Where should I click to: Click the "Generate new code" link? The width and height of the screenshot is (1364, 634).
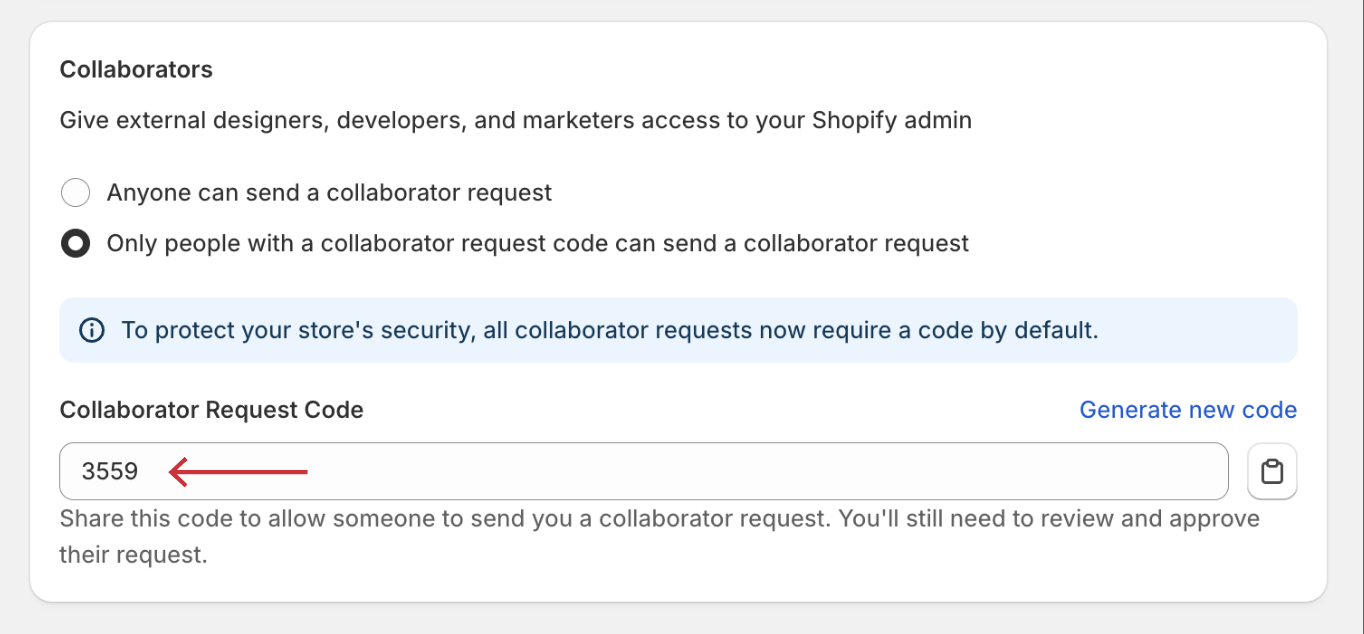[1188, 410]
